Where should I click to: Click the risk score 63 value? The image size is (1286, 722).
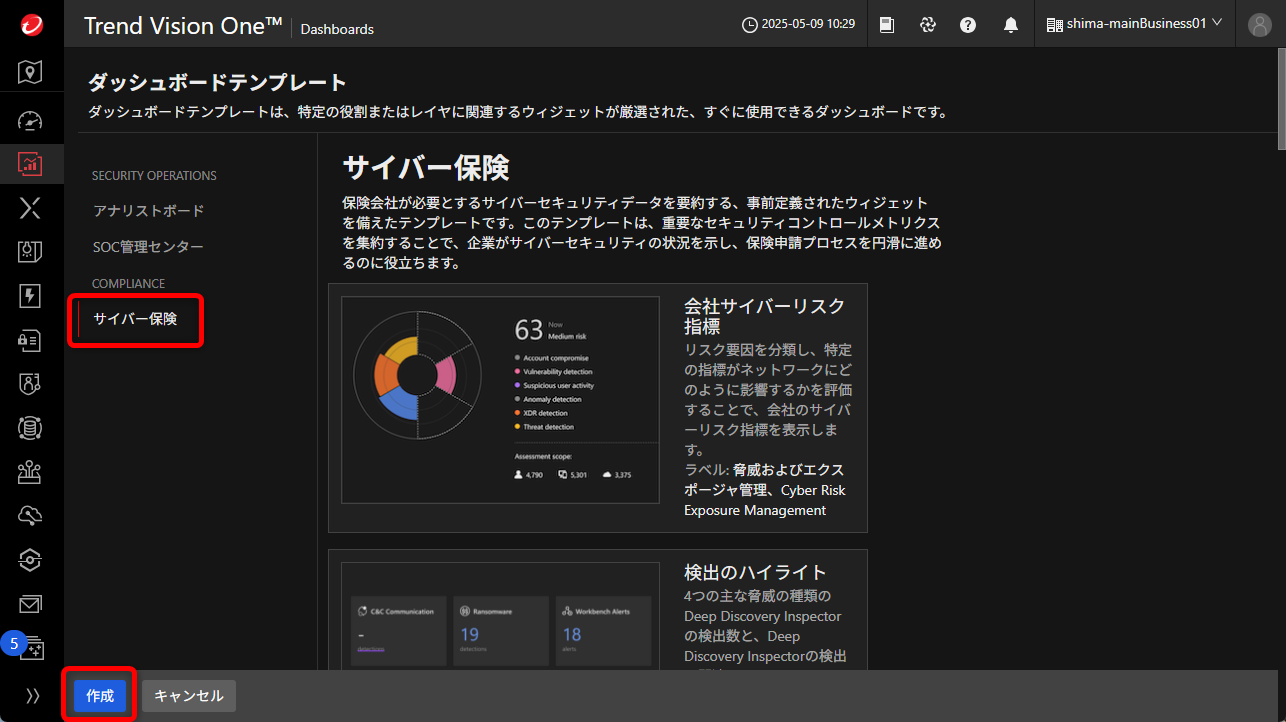pos(528,330)
